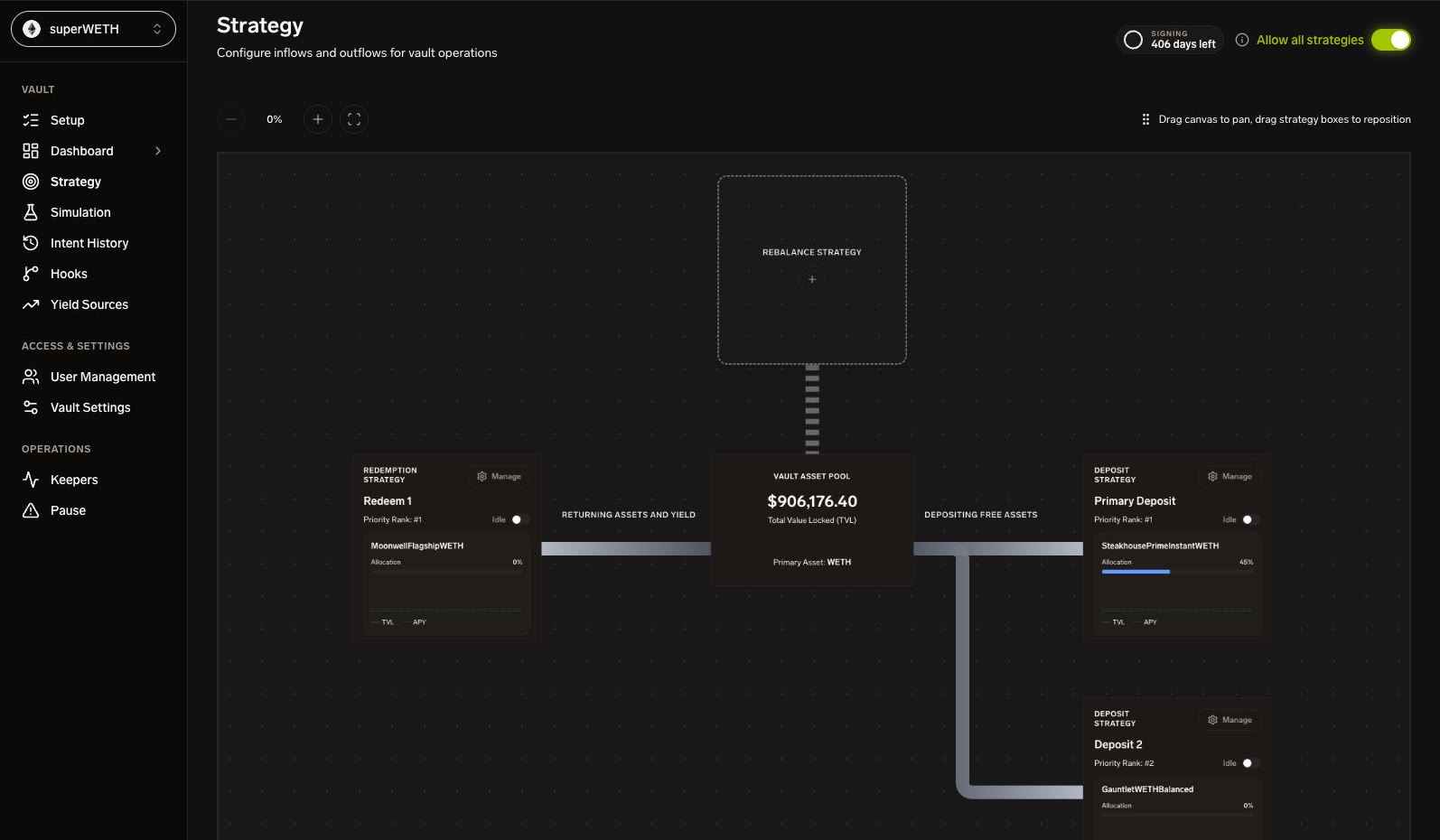
Task: Click the Keepers activity pulse icon
Action: pos(31,480)
